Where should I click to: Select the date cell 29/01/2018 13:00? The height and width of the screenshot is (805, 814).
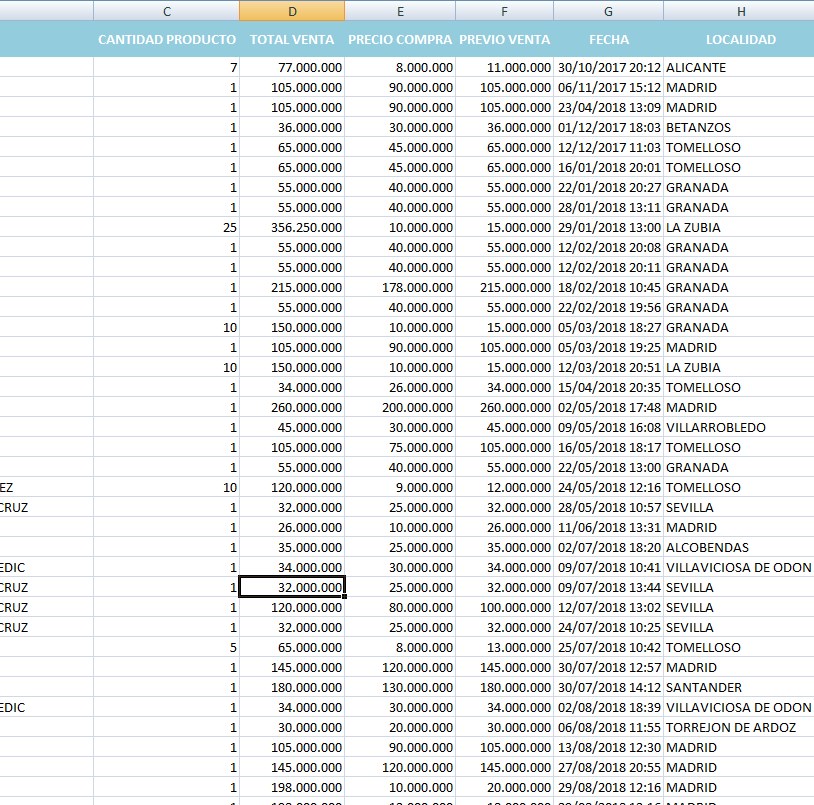[x=608, y=228]
